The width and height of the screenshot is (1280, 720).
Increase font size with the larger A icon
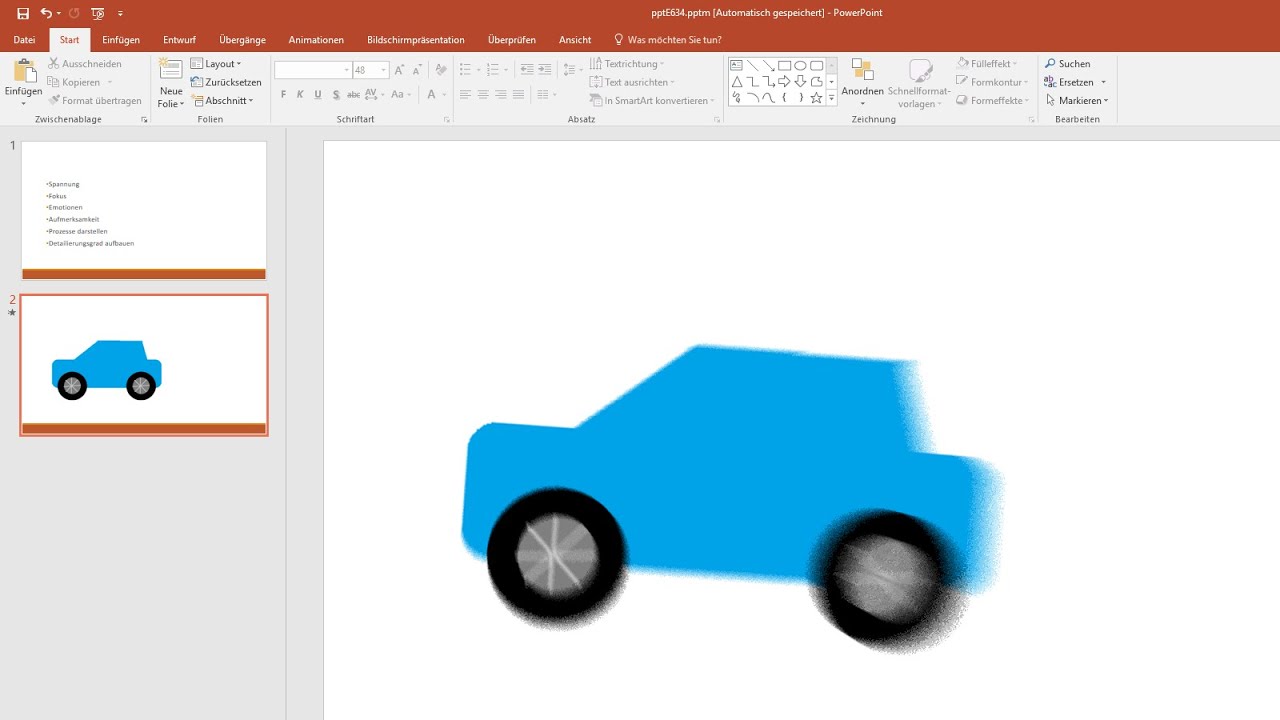click(x=399, y=70)
